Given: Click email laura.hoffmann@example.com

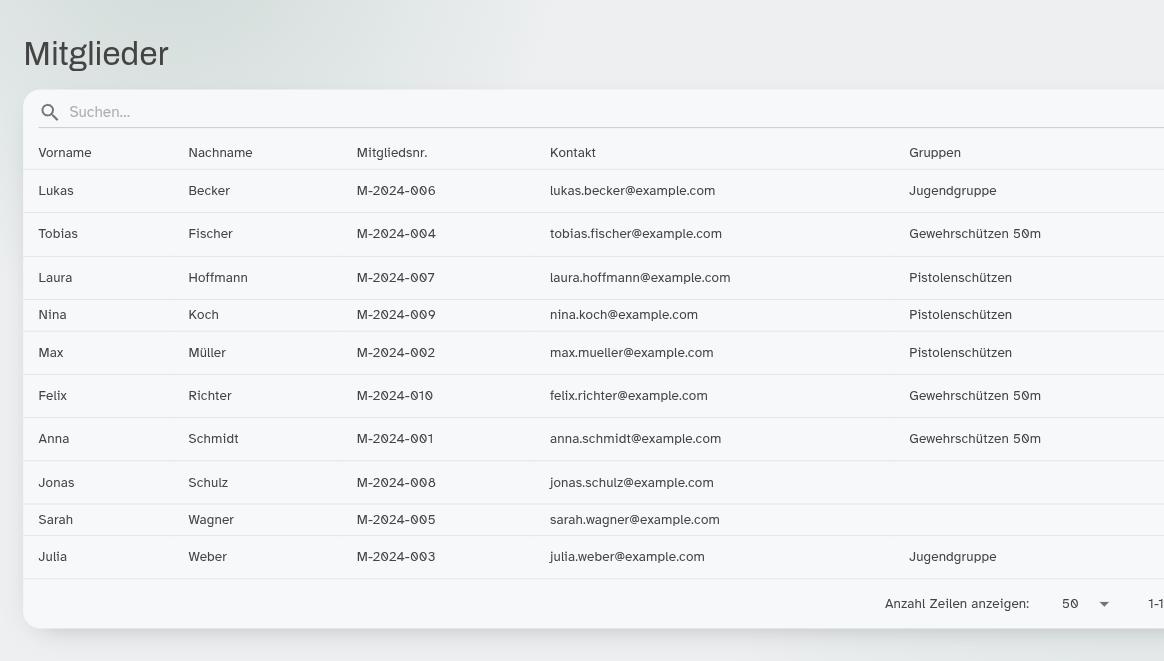Looking at the screenshot, I should pyautogui.click(x=641, y=278).
